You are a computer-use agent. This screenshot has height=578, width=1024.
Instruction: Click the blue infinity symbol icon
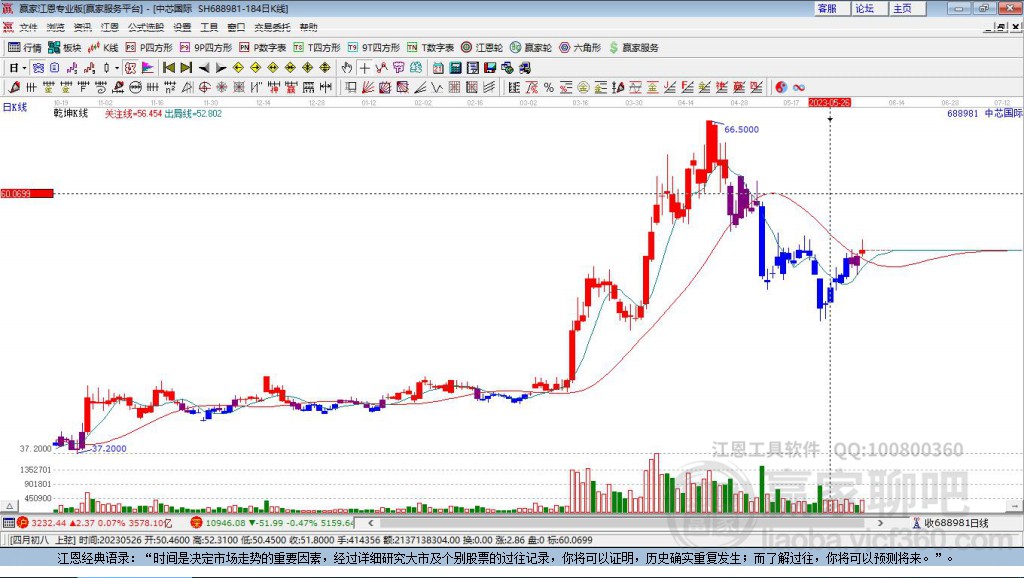pyautogui.click(x=799, y=88)
